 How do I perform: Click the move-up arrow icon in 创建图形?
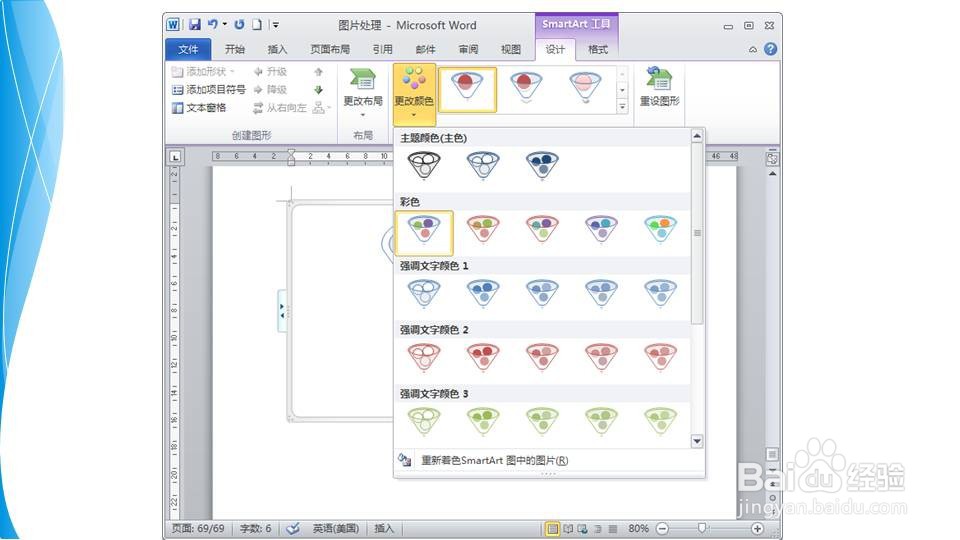(x=318, y=72)
